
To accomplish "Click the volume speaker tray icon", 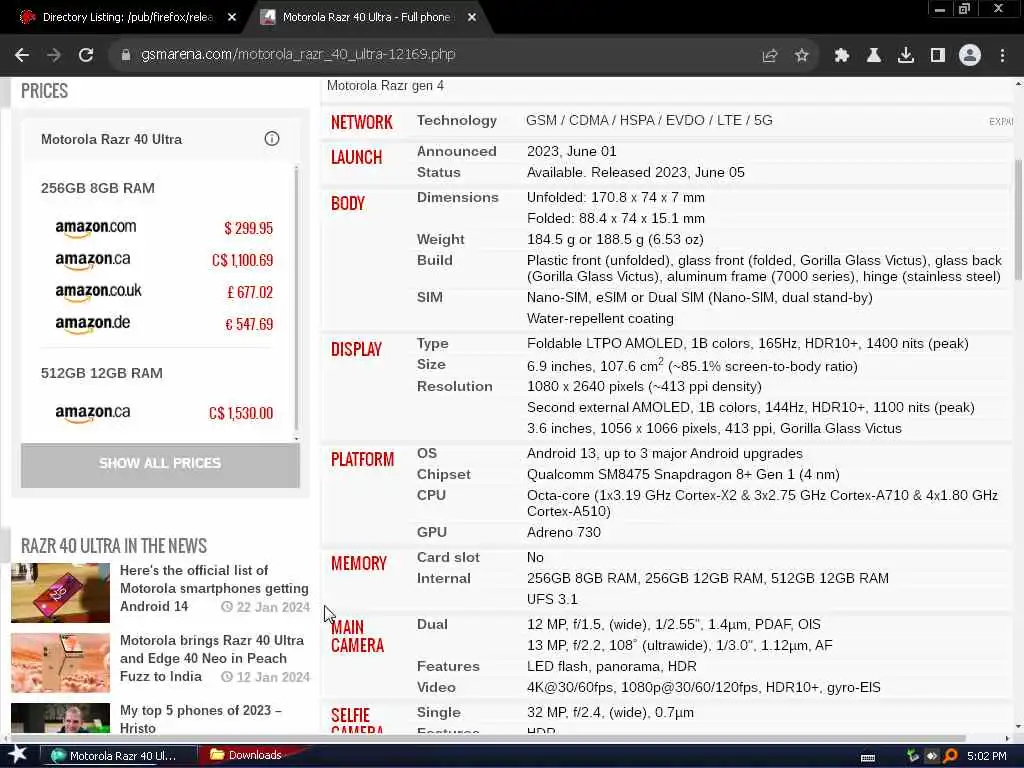I will coord(931,756).
